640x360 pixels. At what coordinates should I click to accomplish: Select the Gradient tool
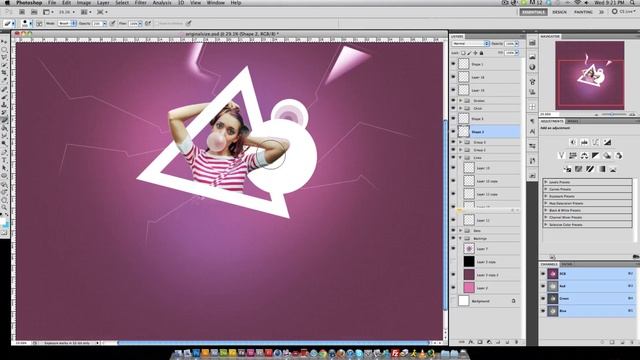(4, 128)
